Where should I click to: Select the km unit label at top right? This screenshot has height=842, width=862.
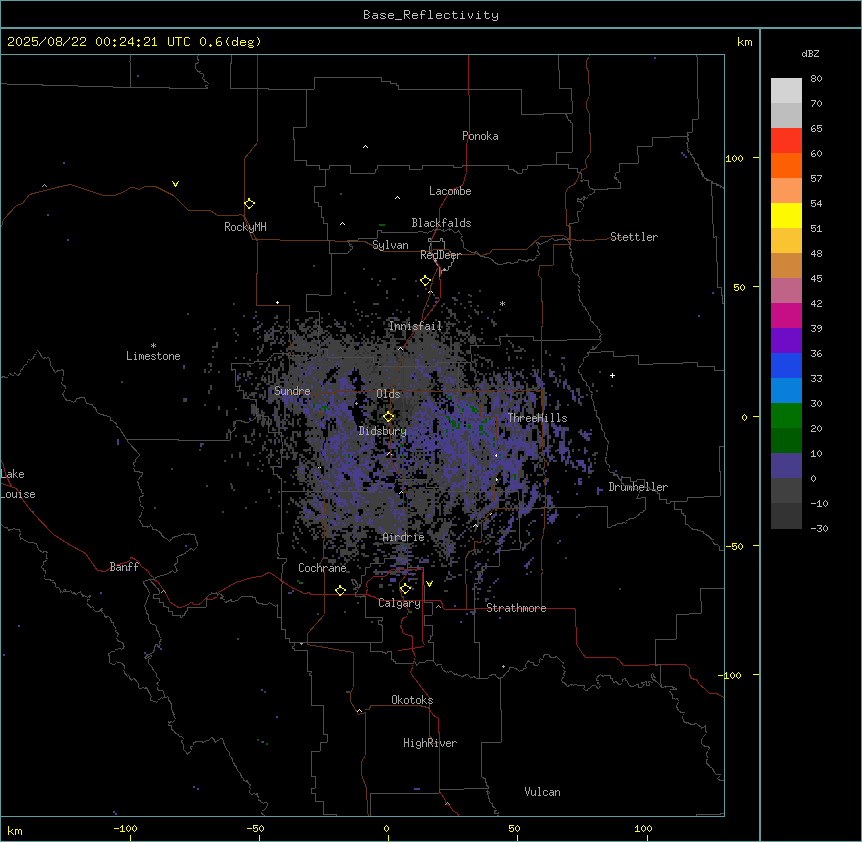click(x=744, y=42)
